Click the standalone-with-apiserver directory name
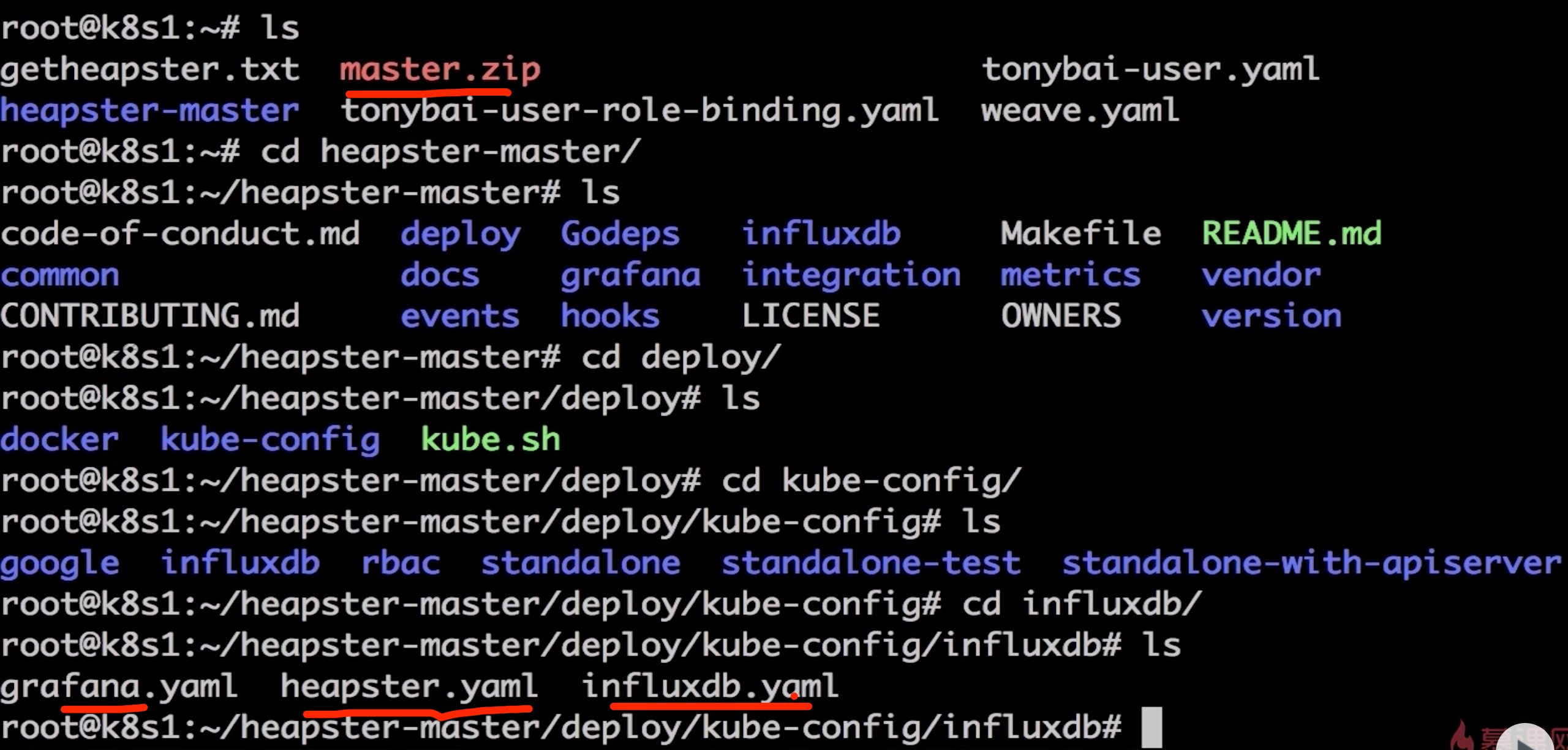Viewport: 1568px width, 750px height. tap(1312, 564)
